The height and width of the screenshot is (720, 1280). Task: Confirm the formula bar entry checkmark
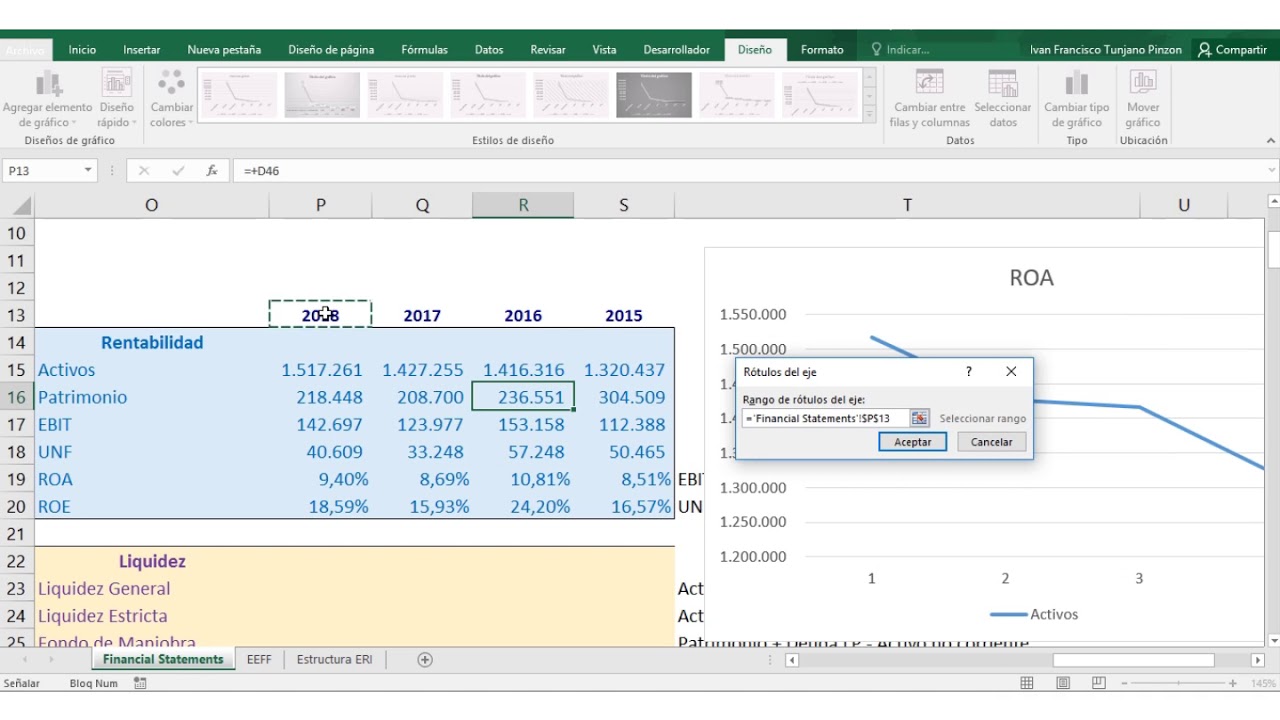coord(178,171)
